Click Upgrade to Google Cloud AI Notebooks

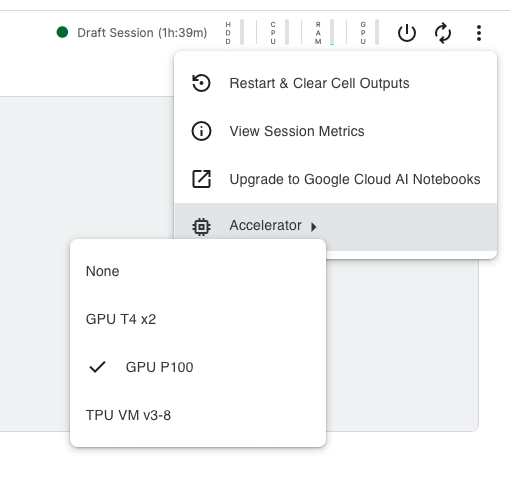336,179
